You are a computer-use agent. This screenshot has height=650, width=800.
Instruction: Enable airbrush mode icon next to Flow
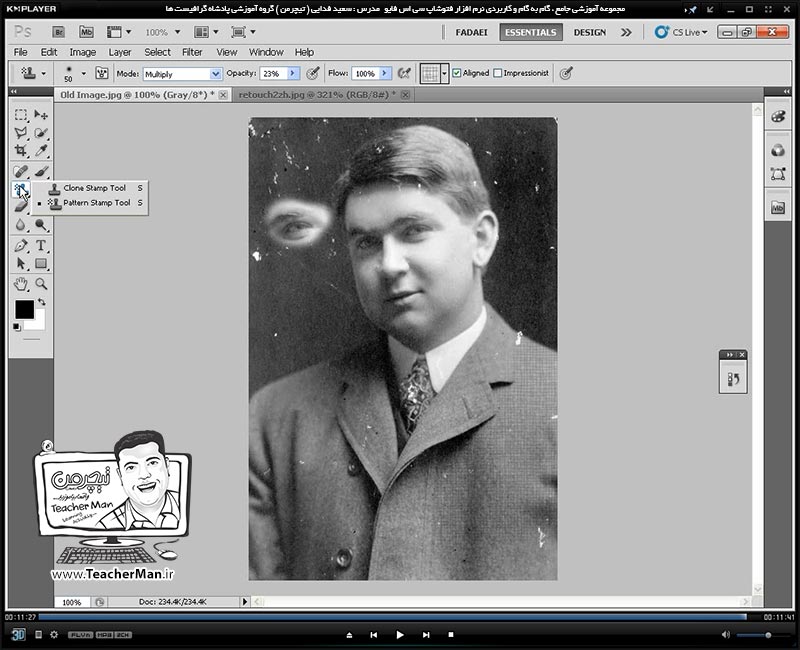[x=404, y=73]
